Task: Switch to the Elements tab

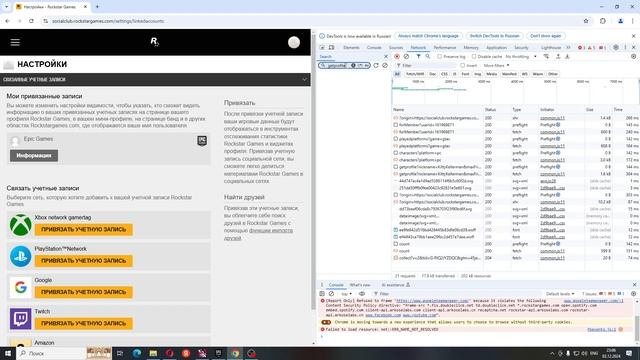Action: [351, 48]
